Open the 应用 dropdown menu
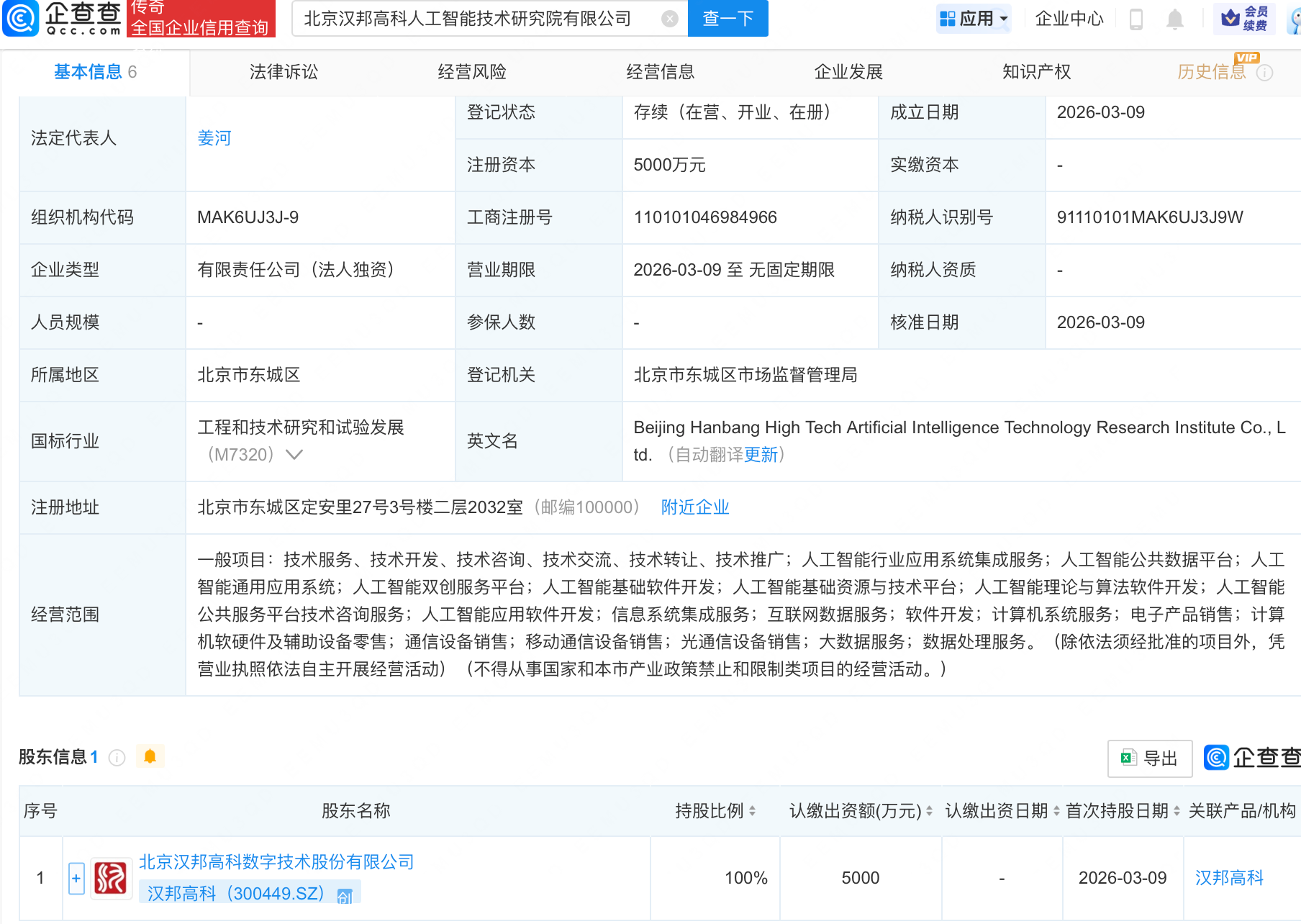Screen dimensions: 1301x924 coord(974,19)
